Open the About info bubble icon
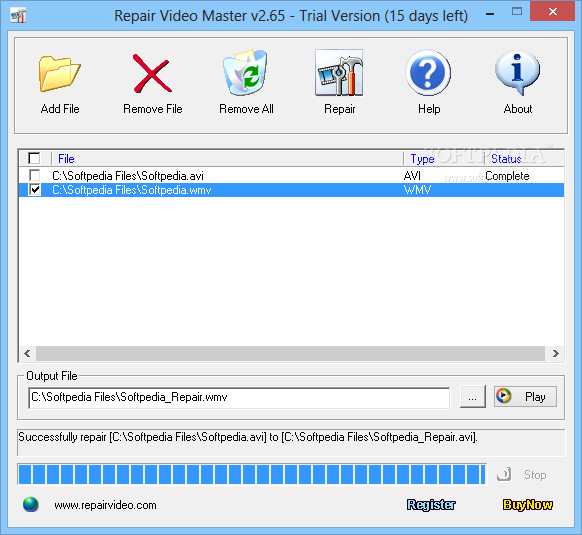Screen dimensions: 582x535 (517, 73)
